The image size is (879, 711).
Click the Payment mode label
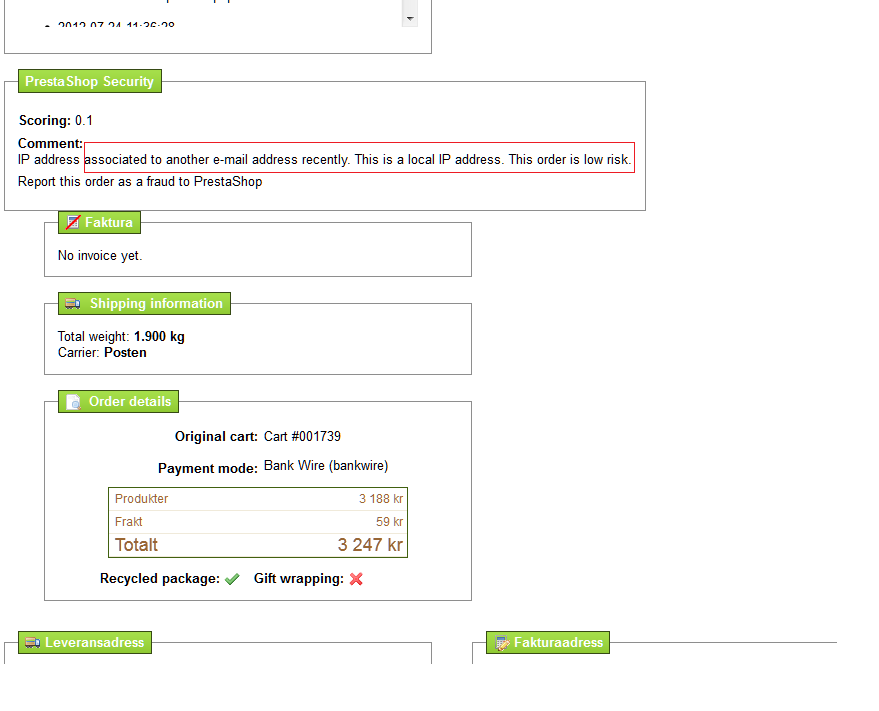208,469
